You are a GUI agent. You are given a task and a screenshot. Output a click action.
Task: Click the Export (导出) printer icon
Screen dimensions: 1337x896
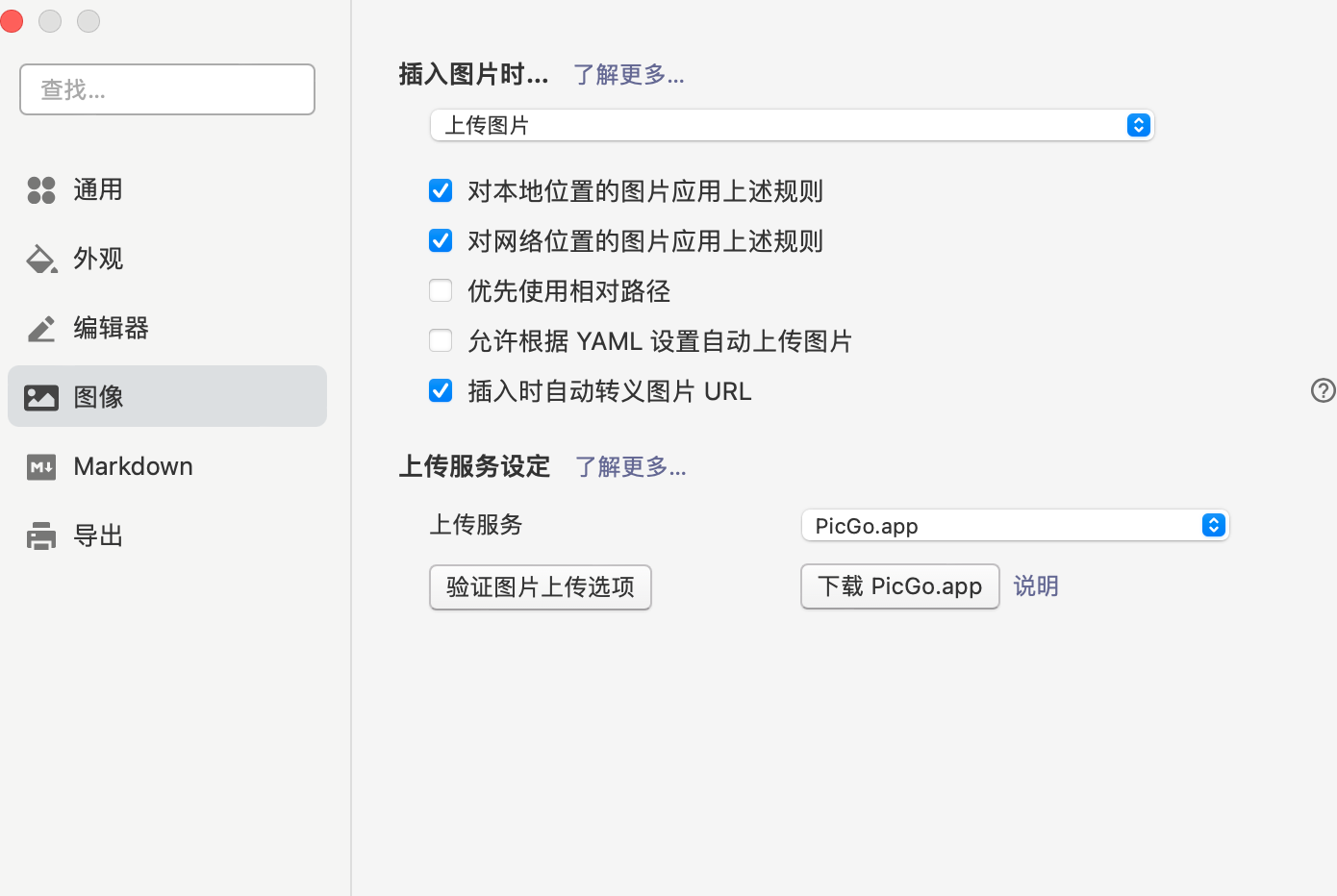pyautogui.click(x=41, y=536)
